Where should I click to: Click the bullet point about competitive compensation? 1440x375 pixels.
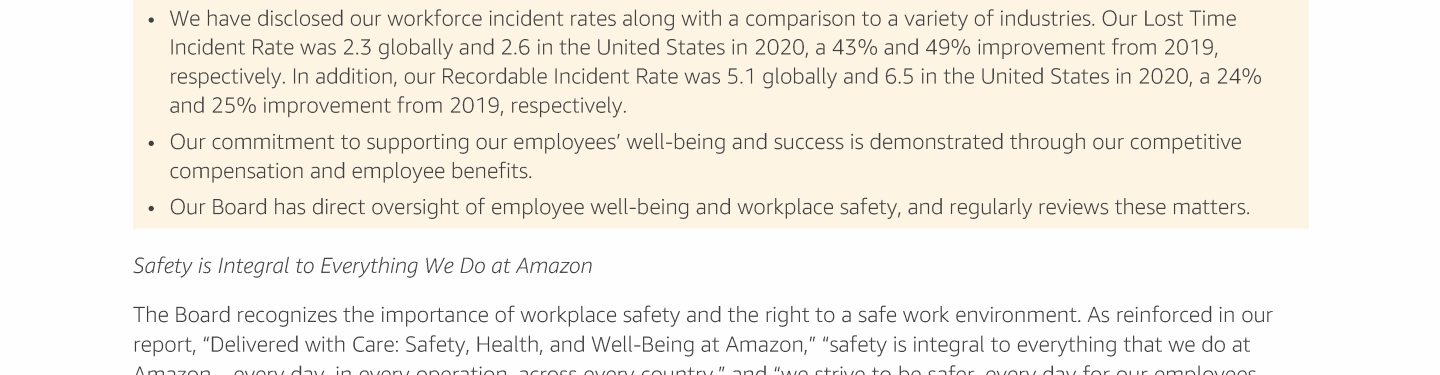pos(705,156)
